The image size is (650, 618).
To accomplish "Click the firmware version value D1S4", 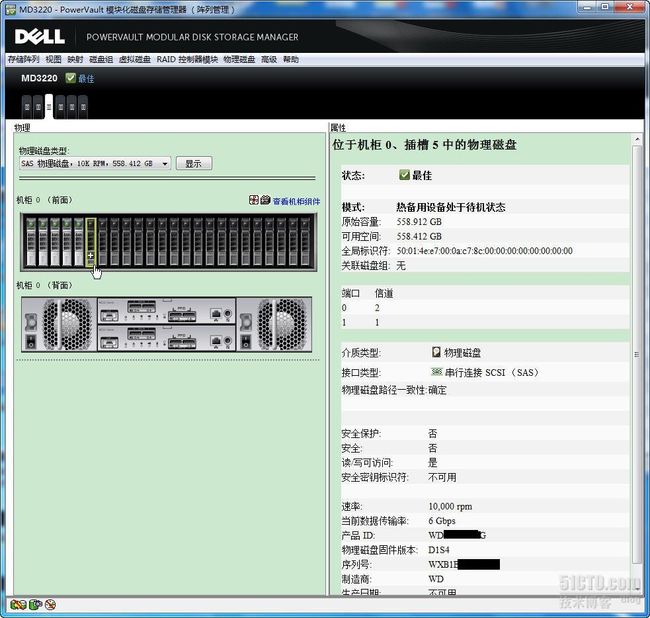I will [x=439, y=550].
